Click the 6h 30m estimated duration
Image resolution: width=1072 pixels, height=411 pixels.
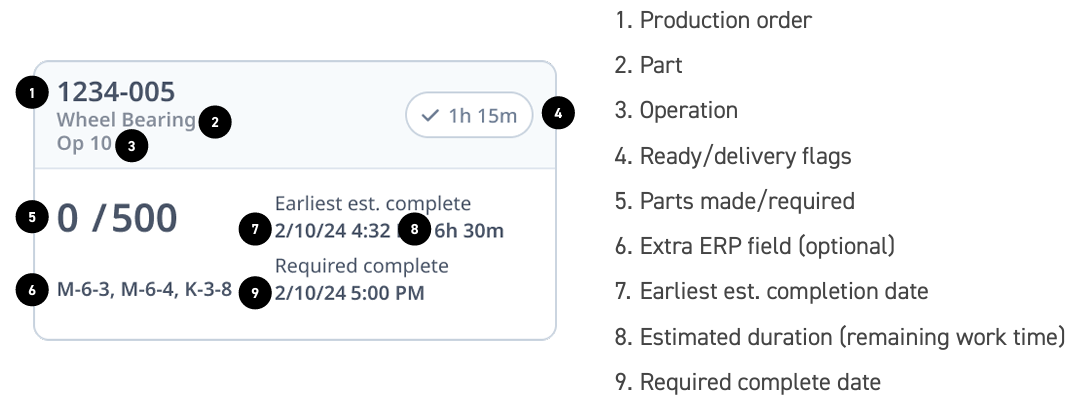[469, 230]
